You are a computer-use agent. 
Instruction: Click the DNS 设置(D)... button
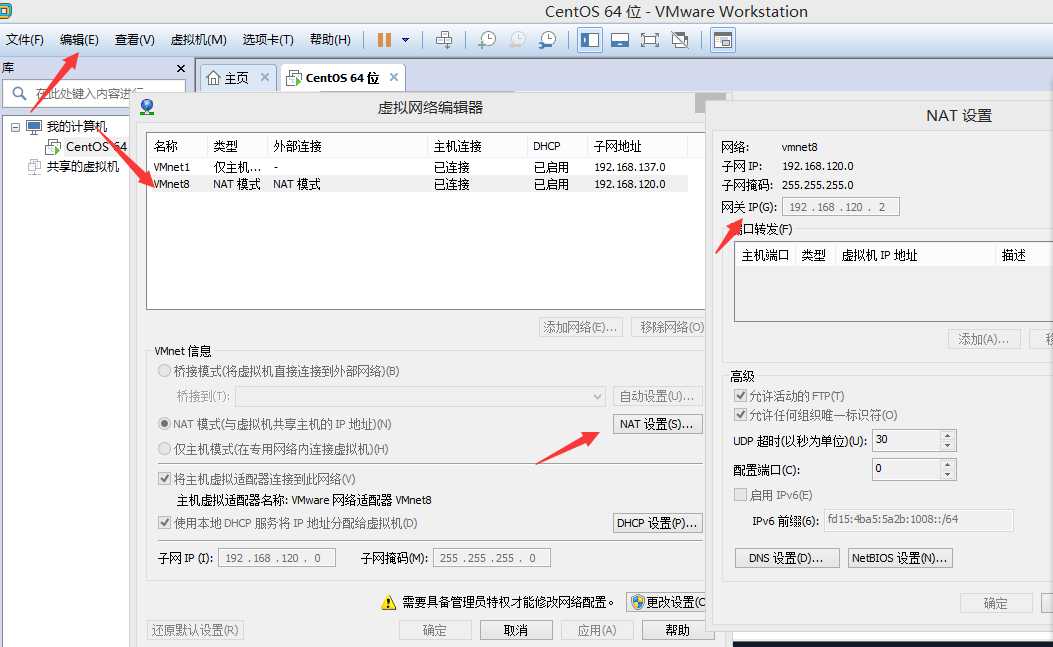coord(786,558)
